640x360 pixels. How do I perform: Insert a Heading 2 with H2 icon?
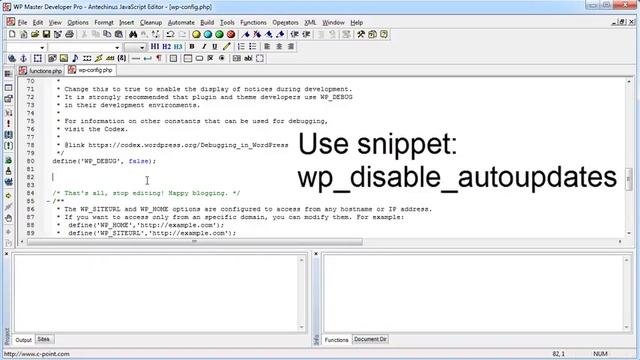pyautogui.click(x=167, y=47)
